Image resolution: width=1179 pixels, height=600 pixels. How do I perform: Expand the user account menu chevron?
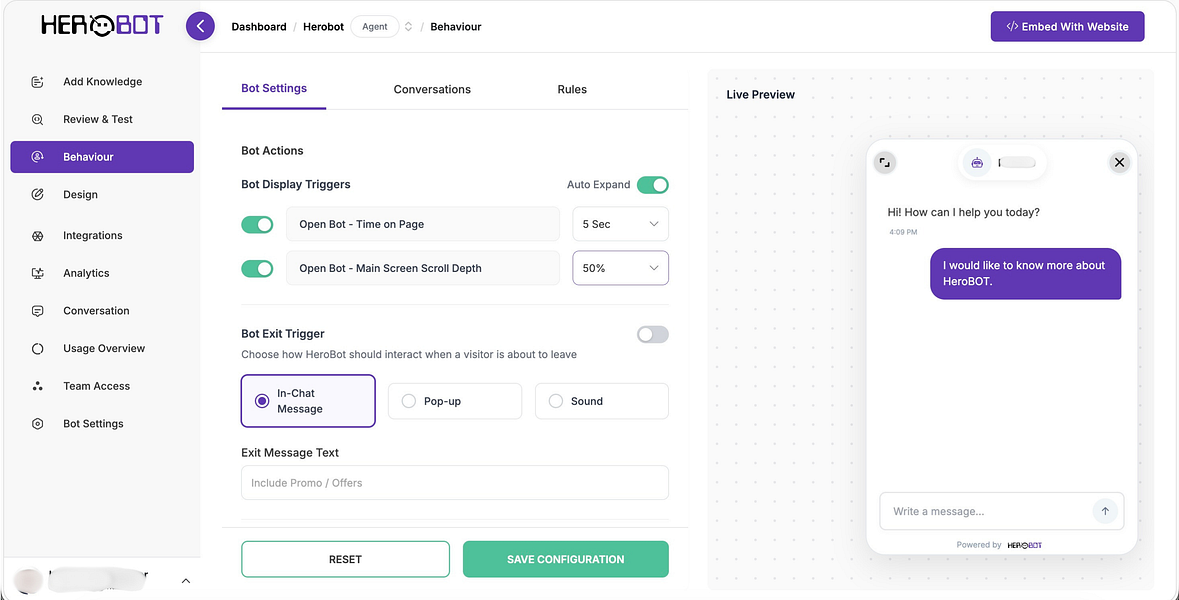[186, 580]
